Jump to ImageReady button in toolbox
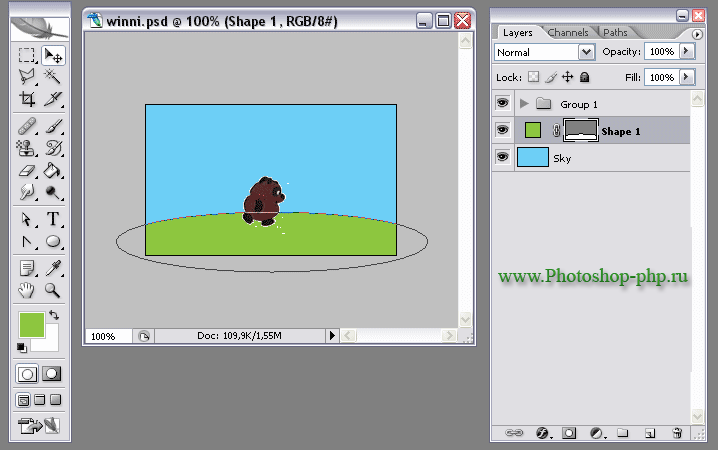The width and height of the screenshot is (718, 450). 39,425
